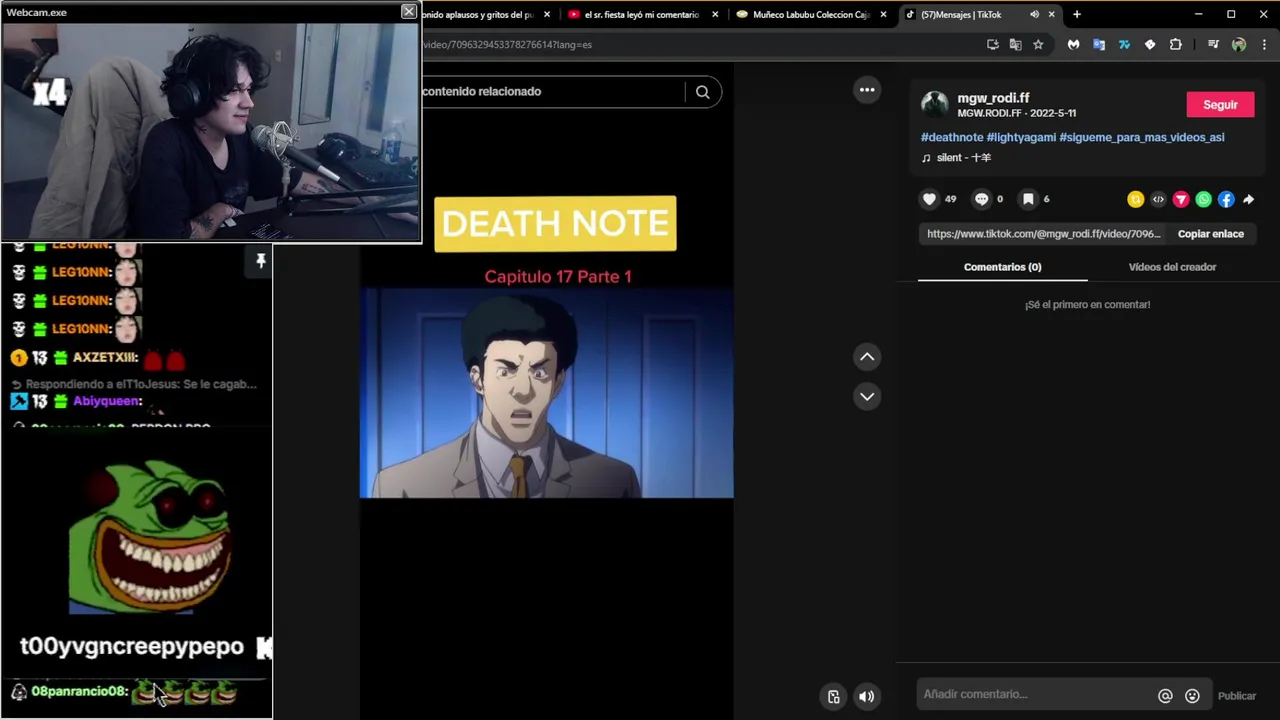The width and height of the screenshot is (1280, 720).
Task: Open the #lightyagami hashtag
Action: click(1021, 137)
